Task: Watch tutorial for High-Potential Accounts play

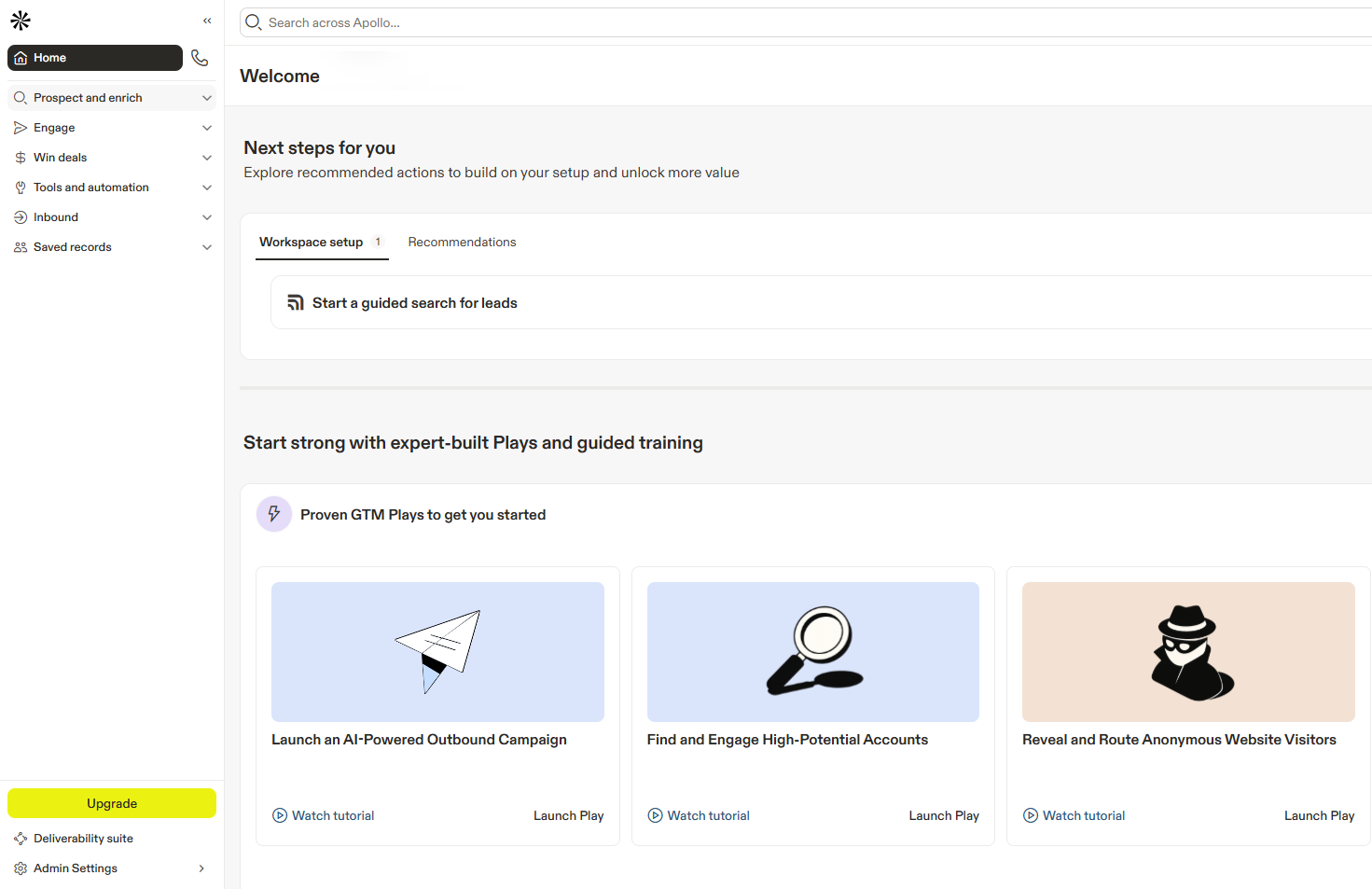Action: point(708,815)
